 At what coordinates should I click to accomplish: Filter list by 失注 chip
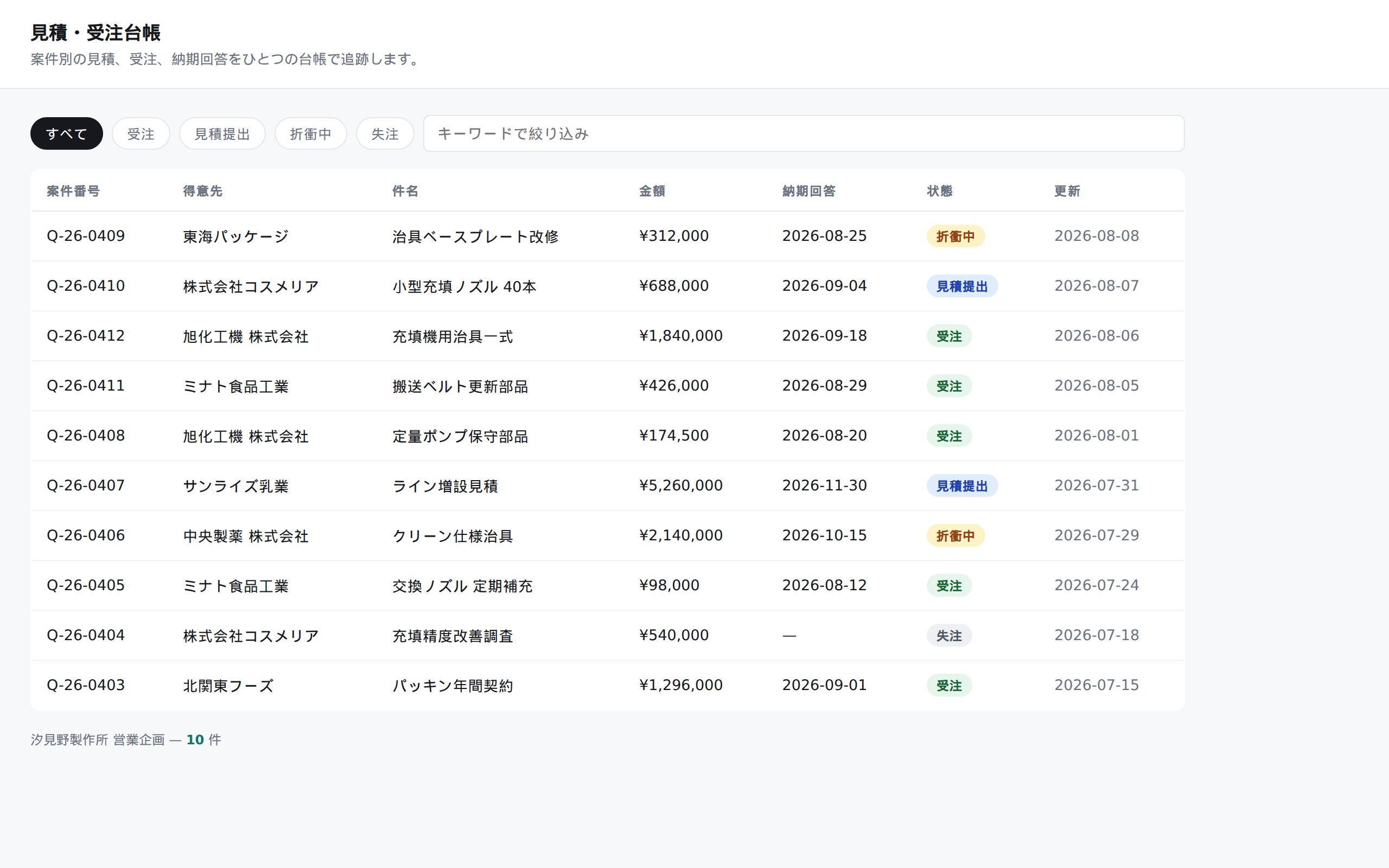(385, 134)
